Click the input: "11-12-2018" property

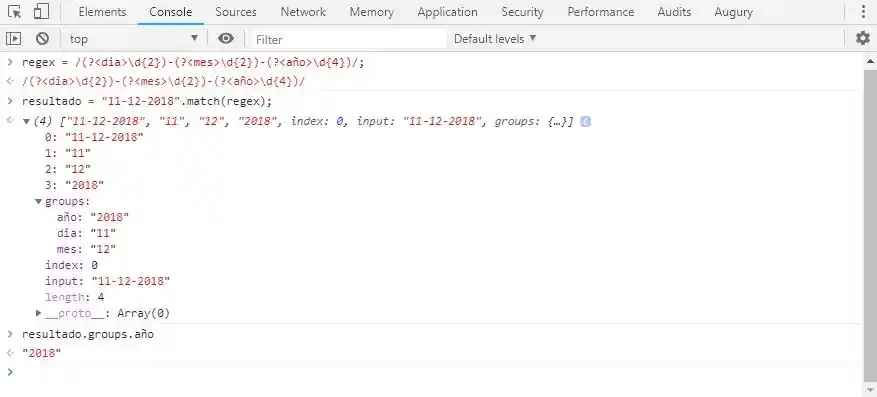pos(107,281)
